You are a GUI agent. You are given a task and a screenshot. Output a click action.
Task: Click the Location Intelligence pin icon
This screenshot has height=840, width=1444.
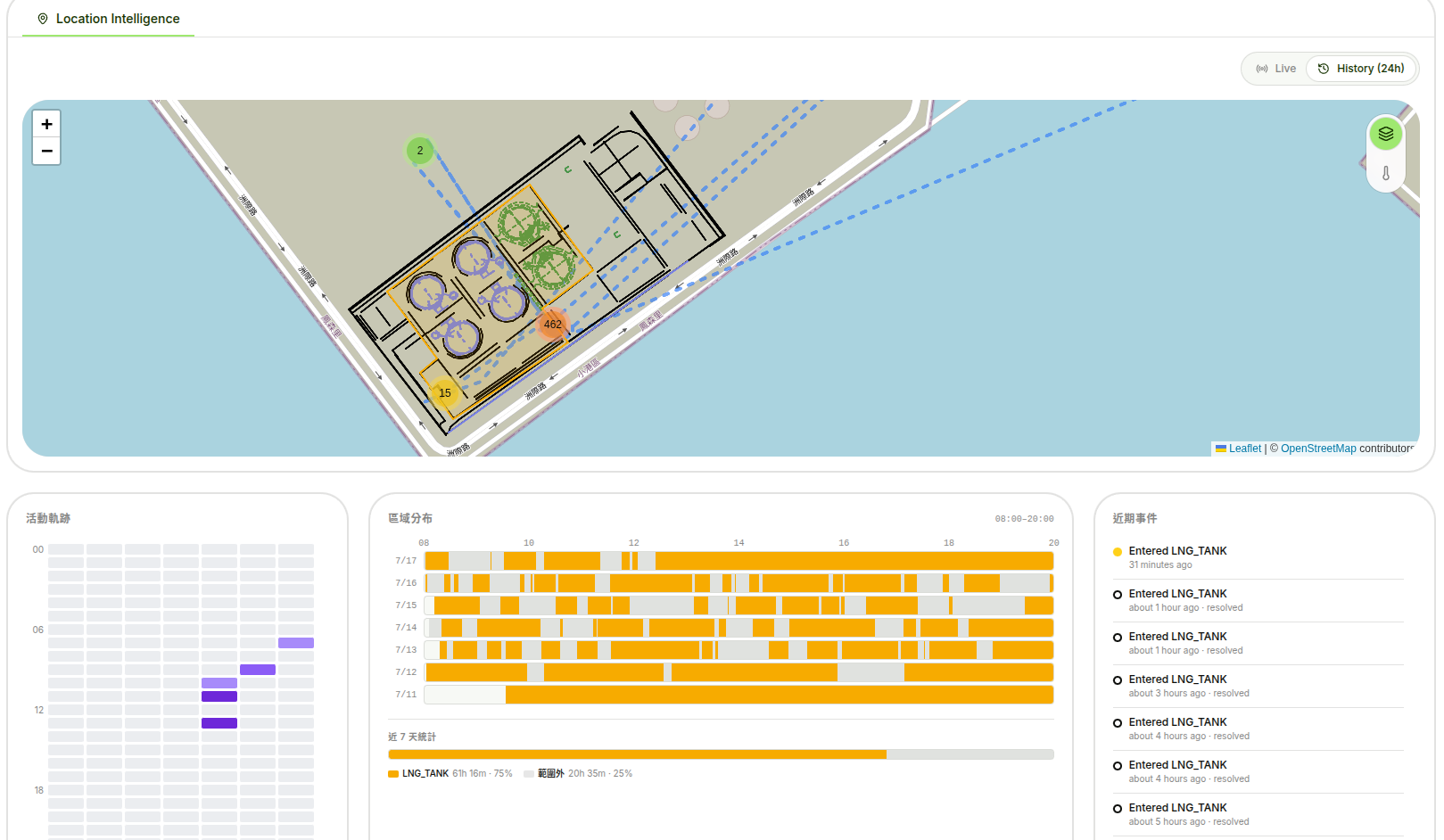pyautogui.click(x=43, y=19)
